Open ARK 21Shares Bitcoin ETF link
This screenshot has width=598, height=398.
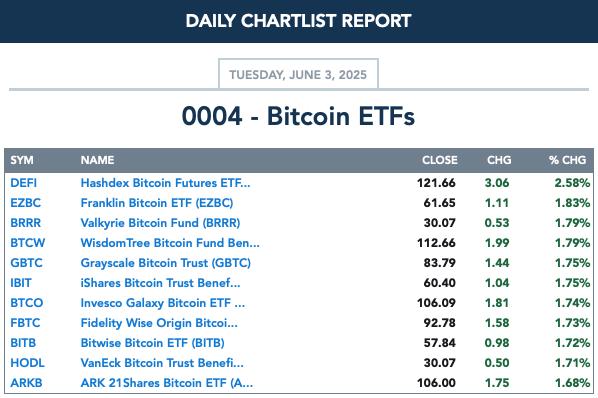pyautogui.click(x=167, y=383)
